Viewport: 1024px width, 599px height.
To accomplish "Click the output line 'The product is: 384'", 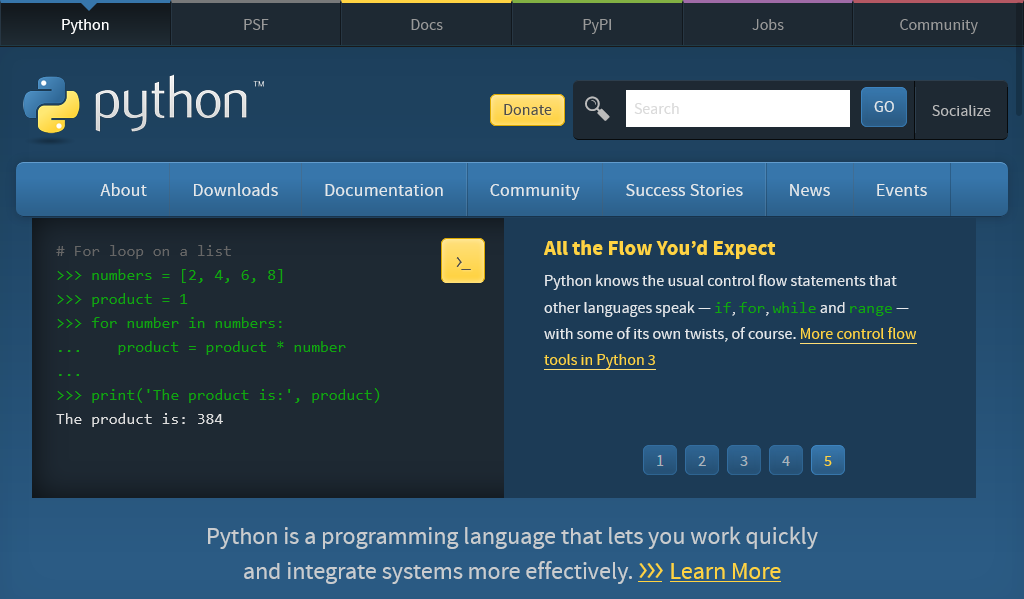I will 140,419.
